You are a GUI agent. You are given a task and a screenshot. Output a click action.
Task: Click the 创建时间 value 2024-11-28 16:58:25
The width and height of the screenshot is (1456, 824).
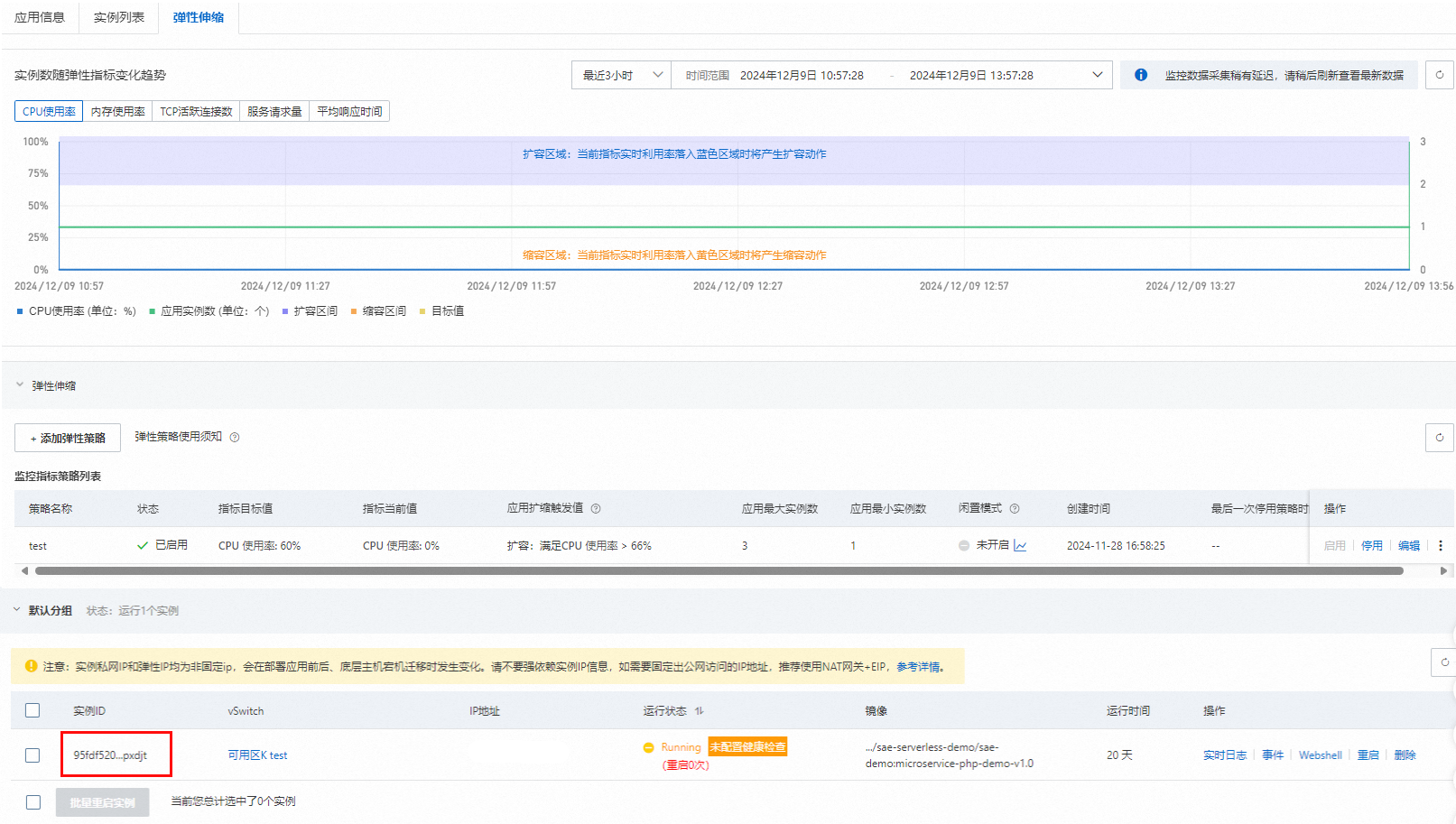tap(1116, 546)
